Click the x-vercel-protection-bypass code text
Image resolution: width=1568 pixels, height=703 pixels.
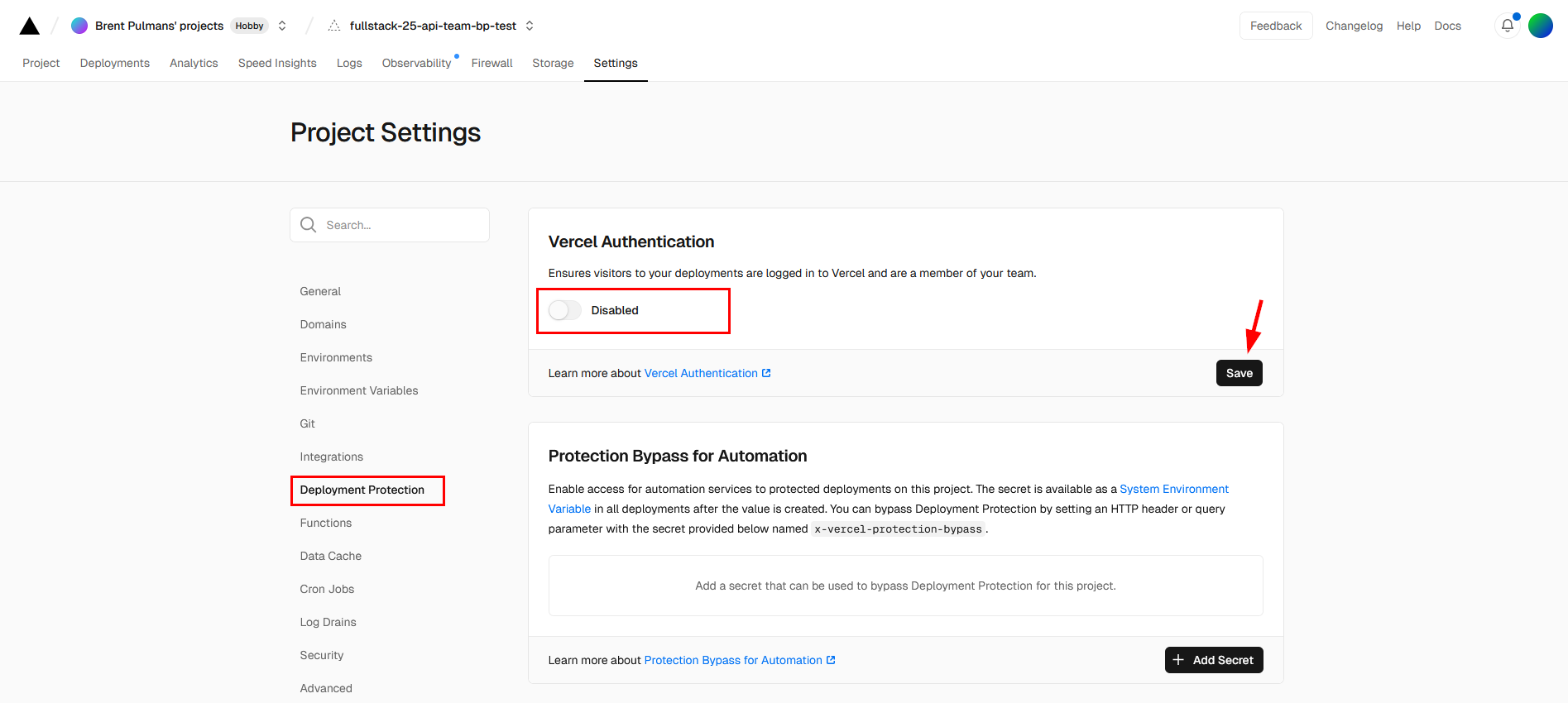tap(898, 529)
